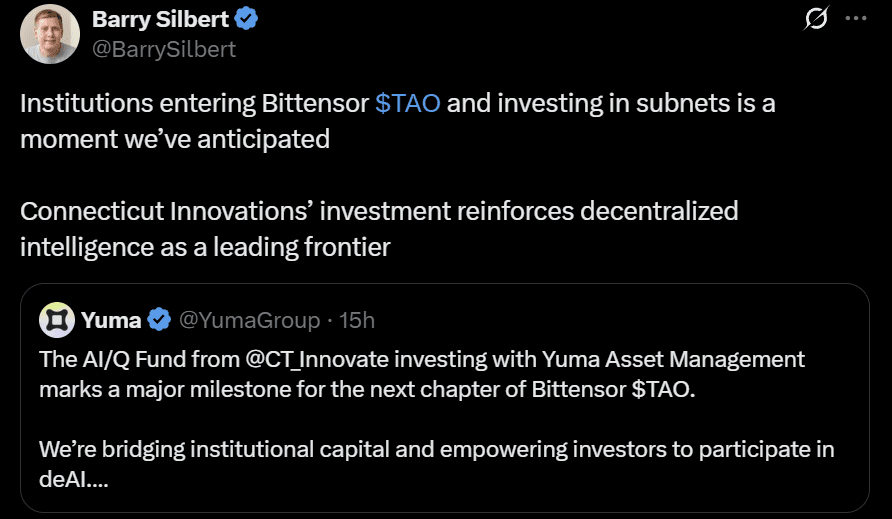892x519 pixels.
Task: Open the Barry Silbert display name link
Action: 160,19
